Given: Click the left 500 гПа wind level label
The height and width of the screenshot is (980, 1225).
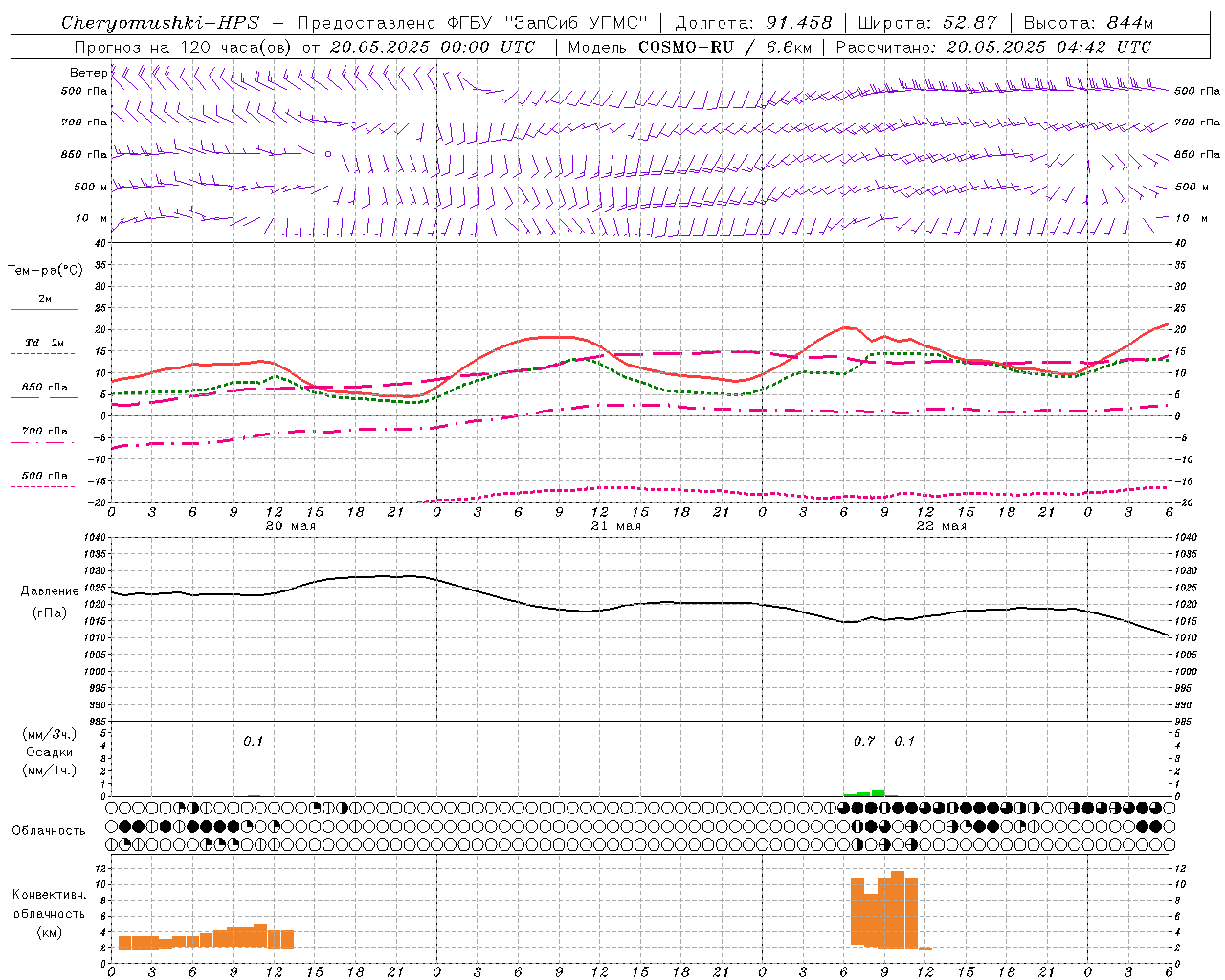Looking at the screenshot, I should point(84,91).
